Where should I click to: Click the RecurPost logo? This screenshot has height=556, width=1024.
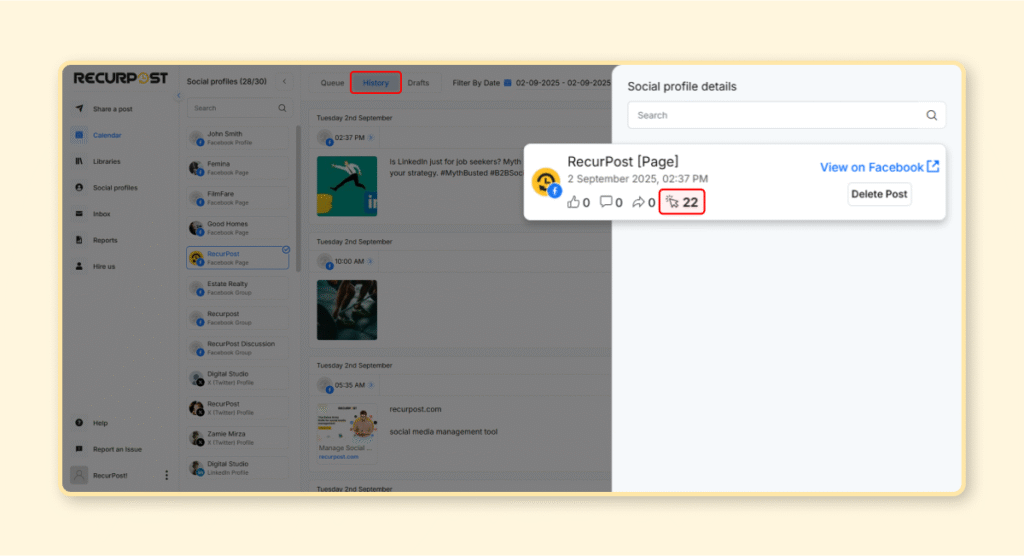[x=121, y=78]
